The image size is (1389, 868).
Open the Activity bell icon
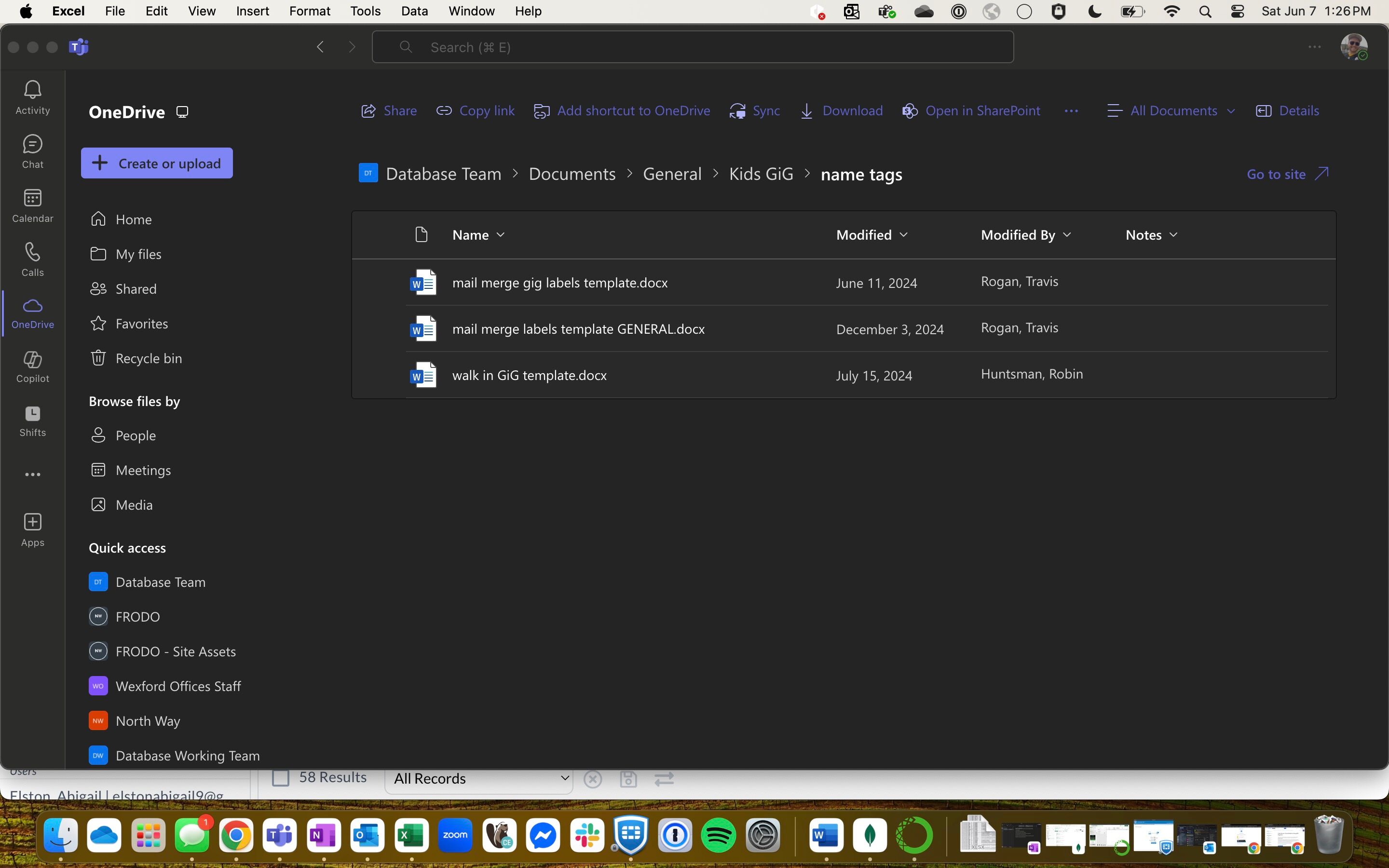coord(32,90)
